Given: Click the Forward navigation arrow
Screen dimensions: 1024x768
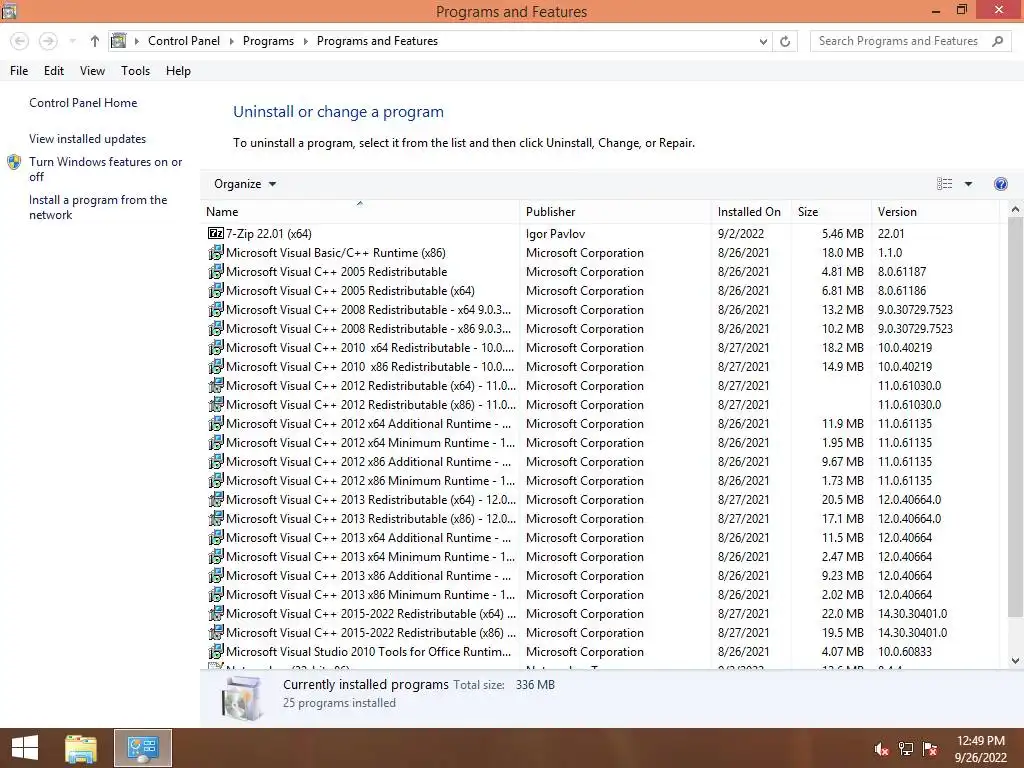Looking at the screenshot, I should 48,41.
